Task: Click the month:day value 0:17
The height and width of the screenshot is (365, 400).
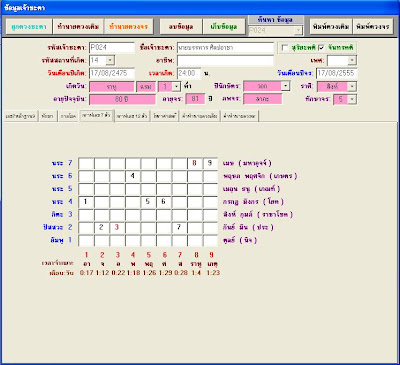Action: 86,273
